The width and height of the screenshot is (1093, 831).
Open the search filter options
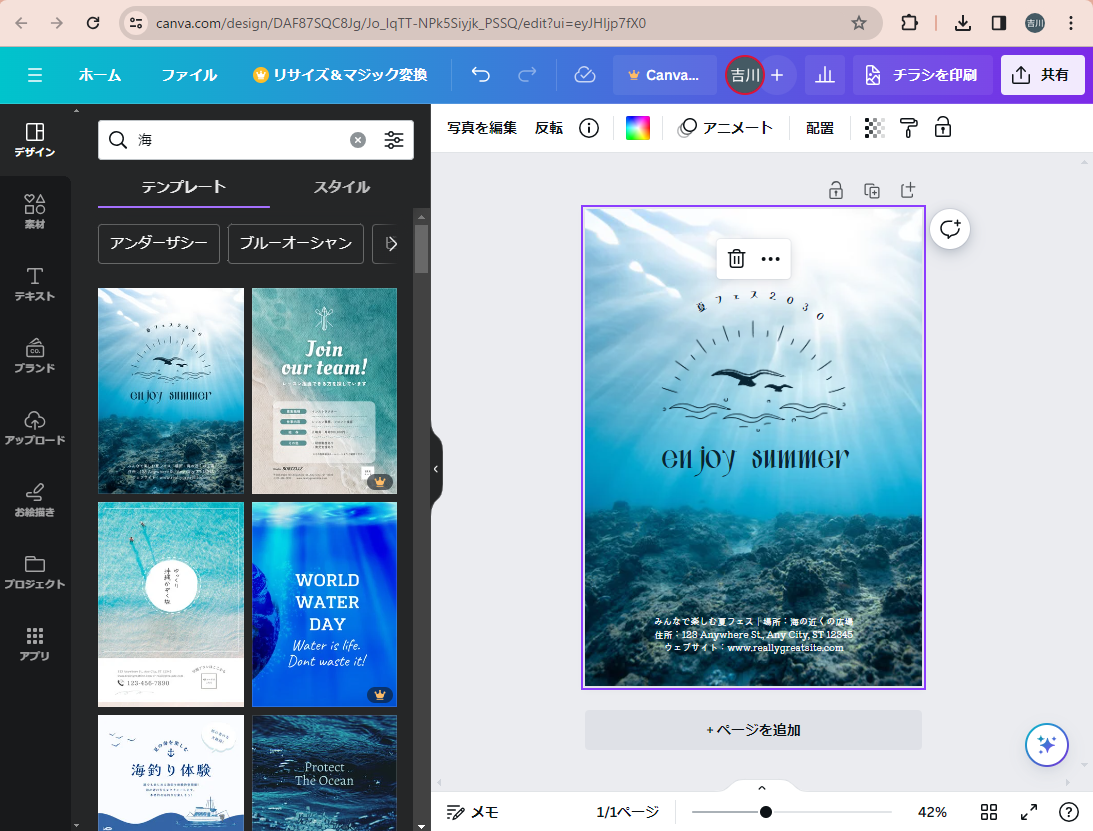(x=394, y=140)
